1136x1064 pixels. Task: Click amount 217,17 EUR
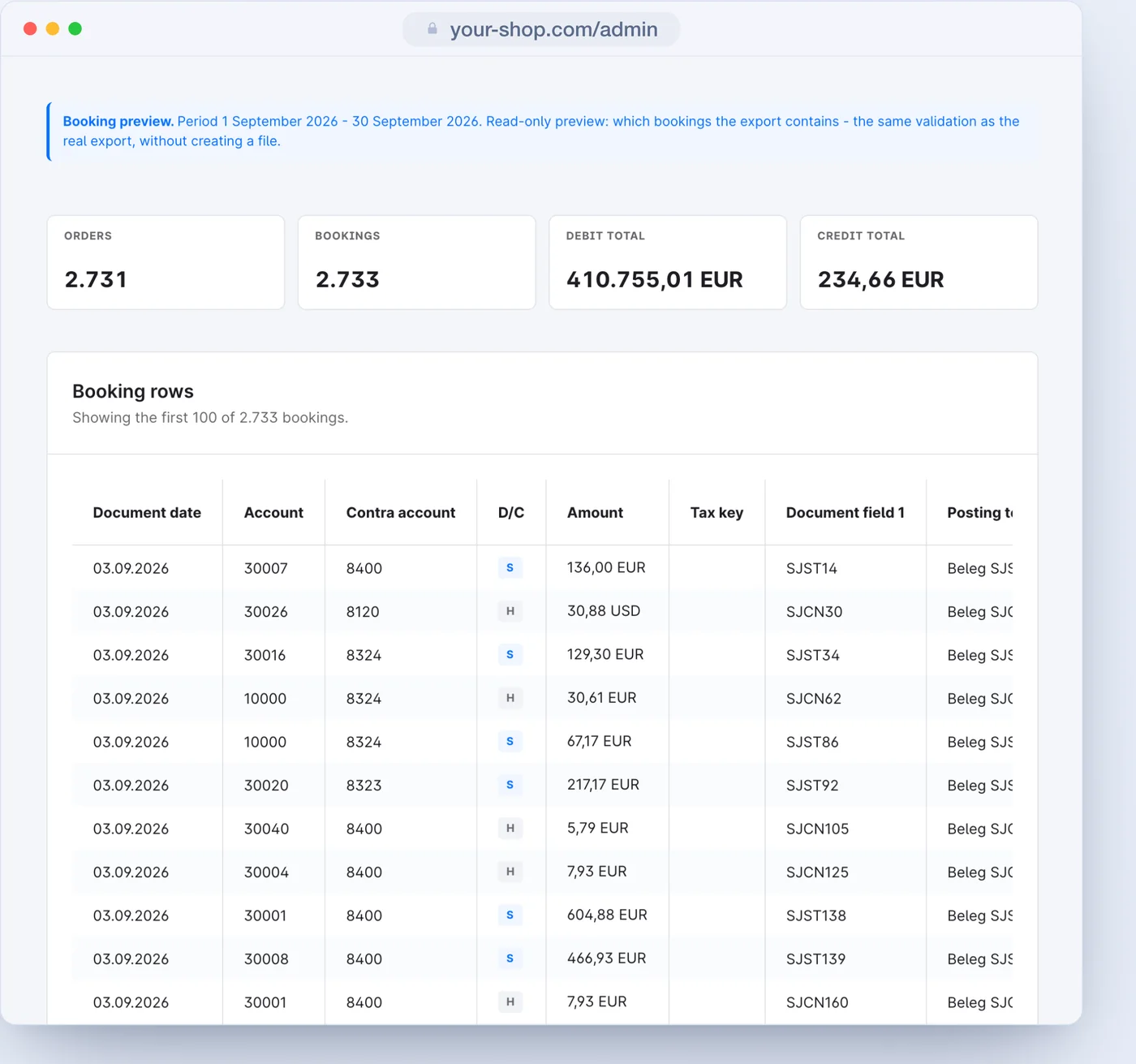click(603, 785)
